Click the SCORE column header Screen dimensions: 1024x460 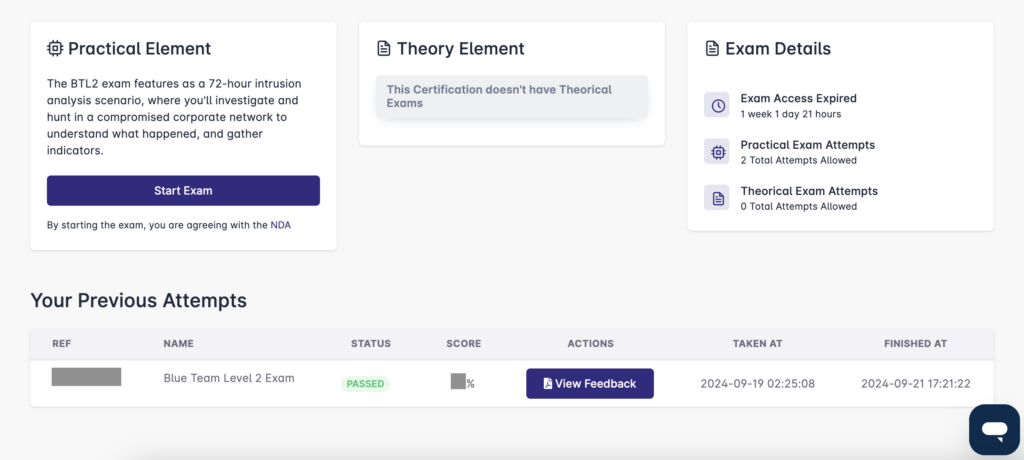pos(464,344)
